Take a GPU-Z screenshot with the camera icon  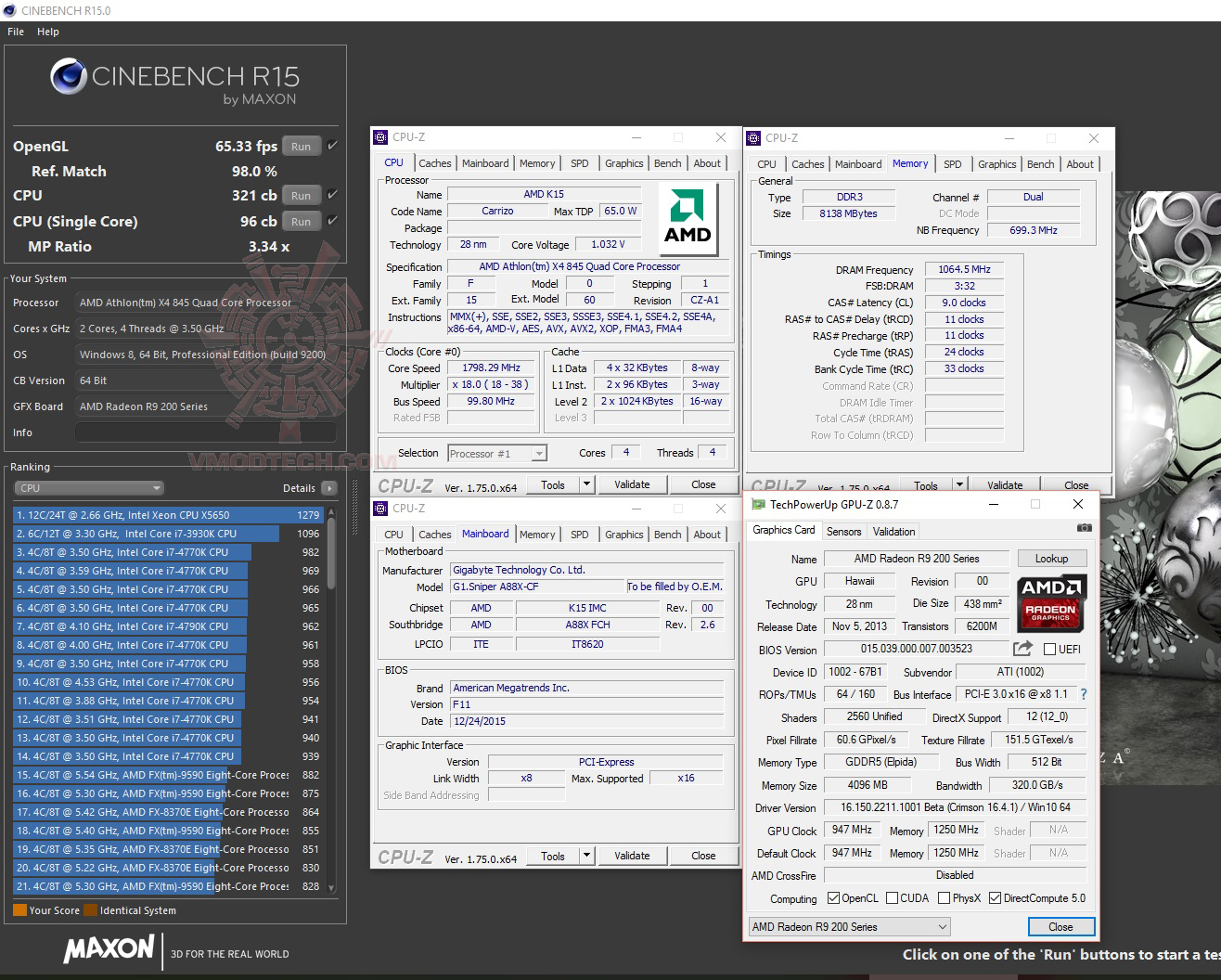pos(1084,528)
